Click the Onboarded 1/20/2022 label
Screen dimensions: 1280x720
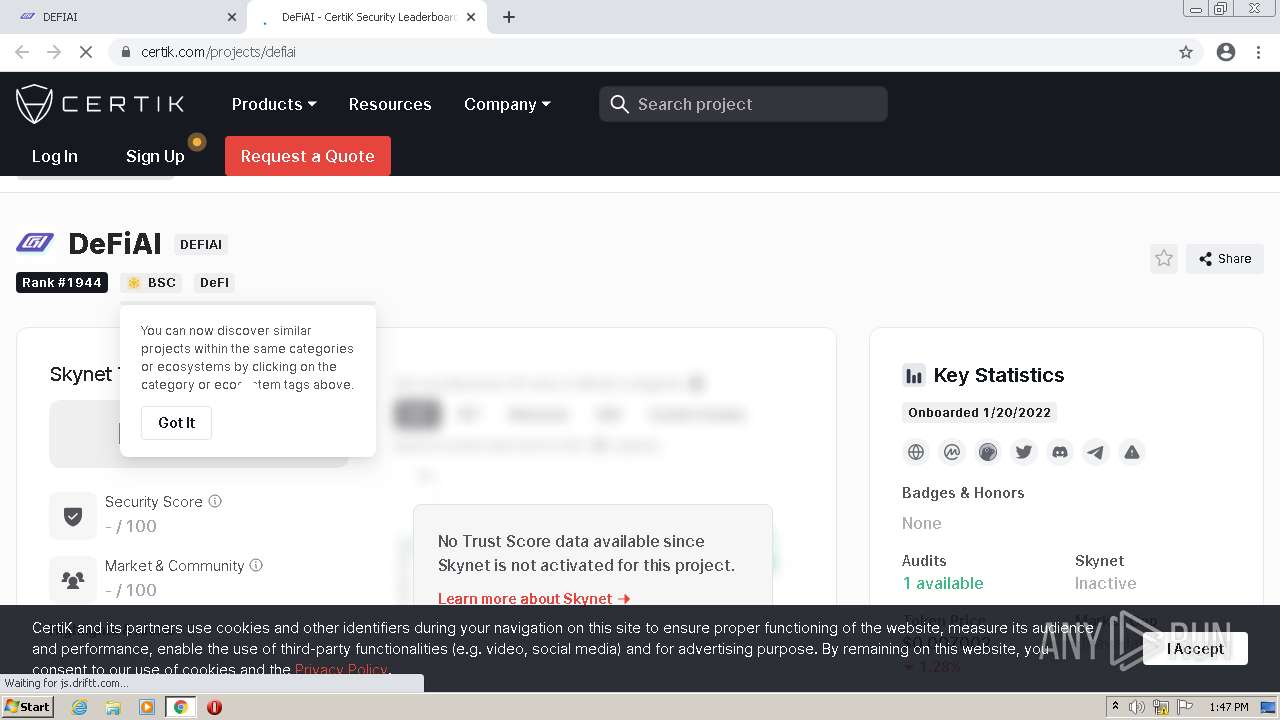(x=979, y=412)
